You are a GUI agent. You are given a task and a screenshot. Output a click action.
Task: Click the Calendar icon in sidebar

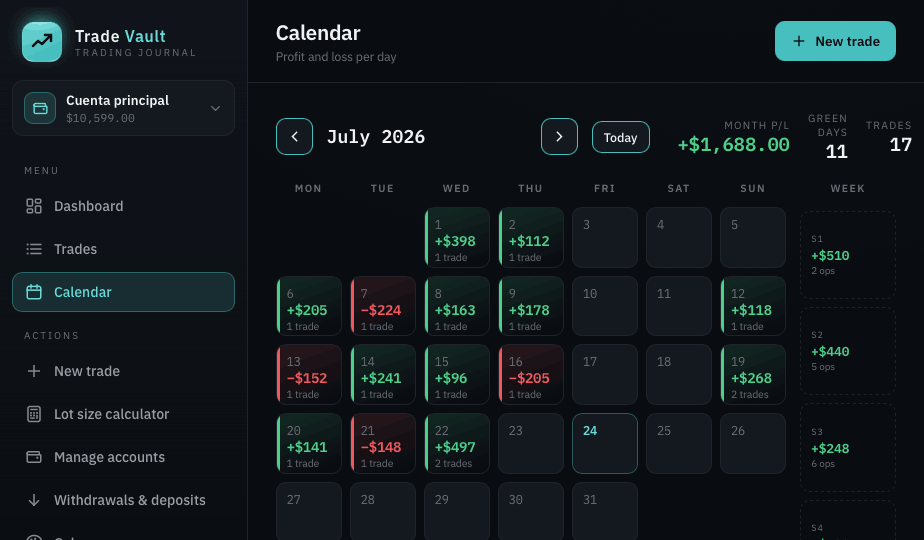(34, 292)
